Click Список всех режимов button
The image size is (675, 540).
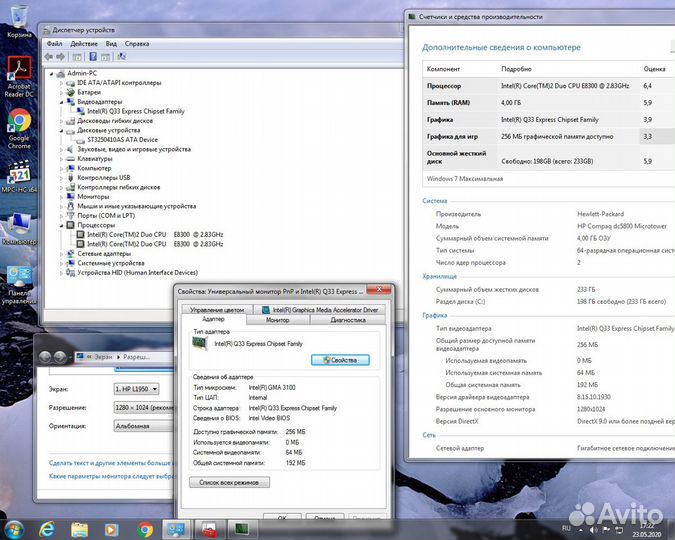pos(229,482)
